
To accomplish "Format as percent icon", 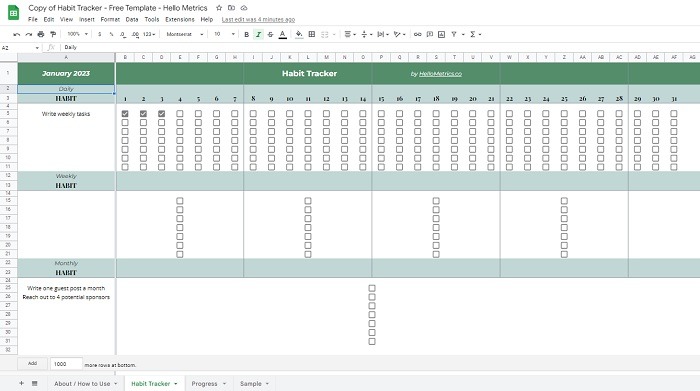I will click(111, 34).
